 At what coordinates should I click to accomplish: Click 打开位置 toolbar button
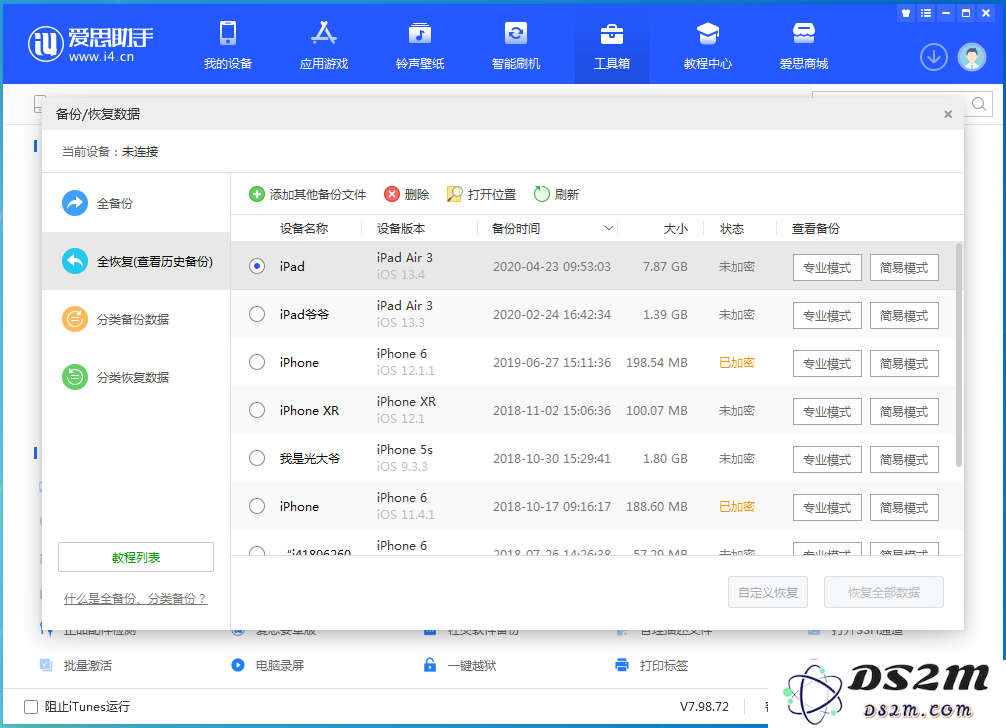coord(481,194)
